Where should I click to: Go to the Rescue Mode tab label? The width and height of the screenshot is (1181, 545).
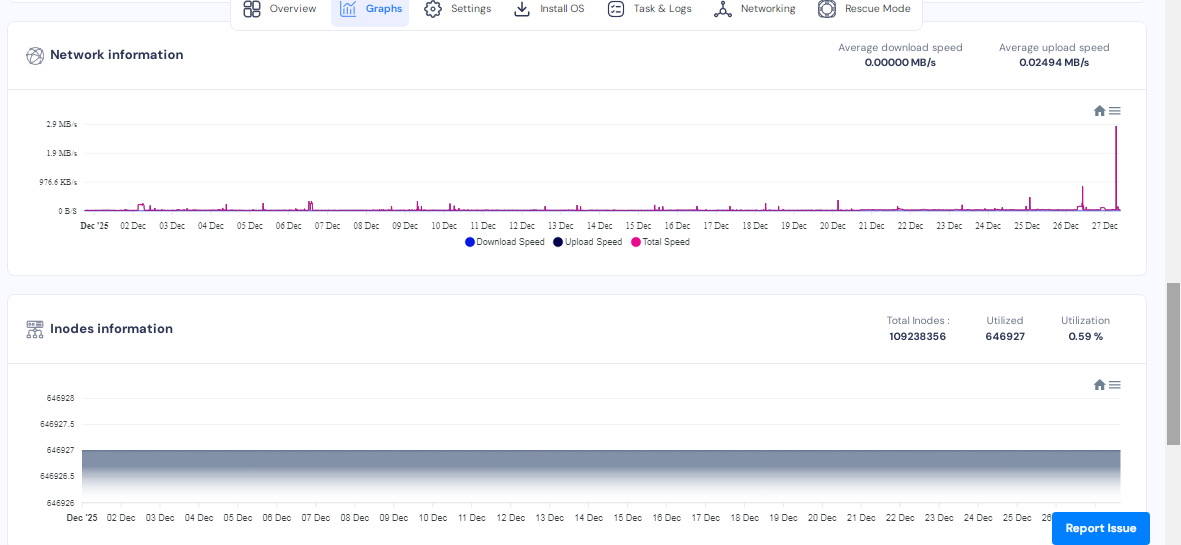[877, 9]
